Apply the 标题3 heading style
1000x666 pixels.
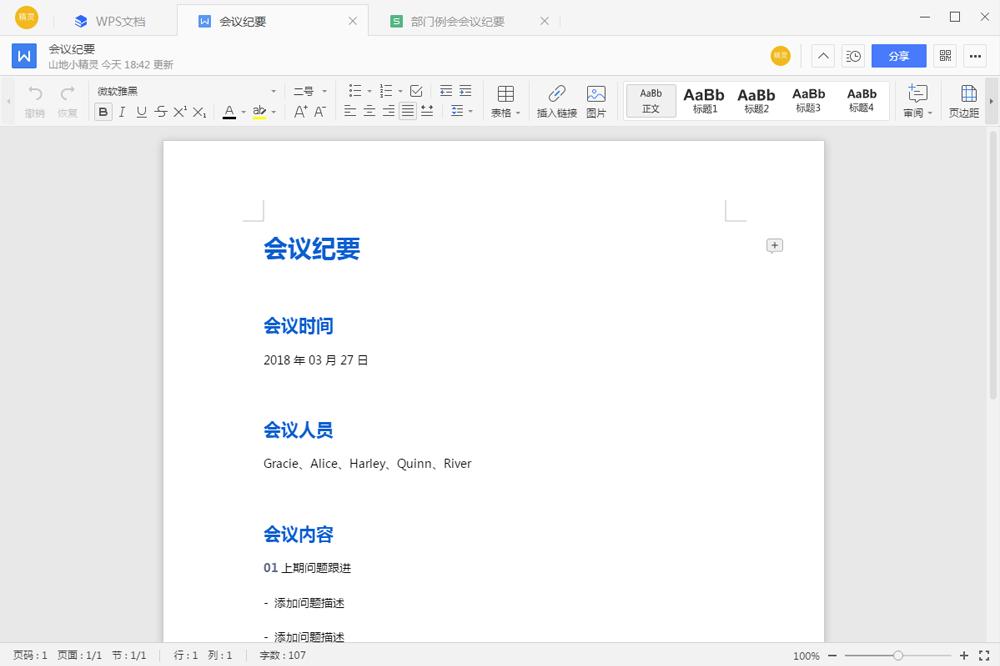coord(809,101)
